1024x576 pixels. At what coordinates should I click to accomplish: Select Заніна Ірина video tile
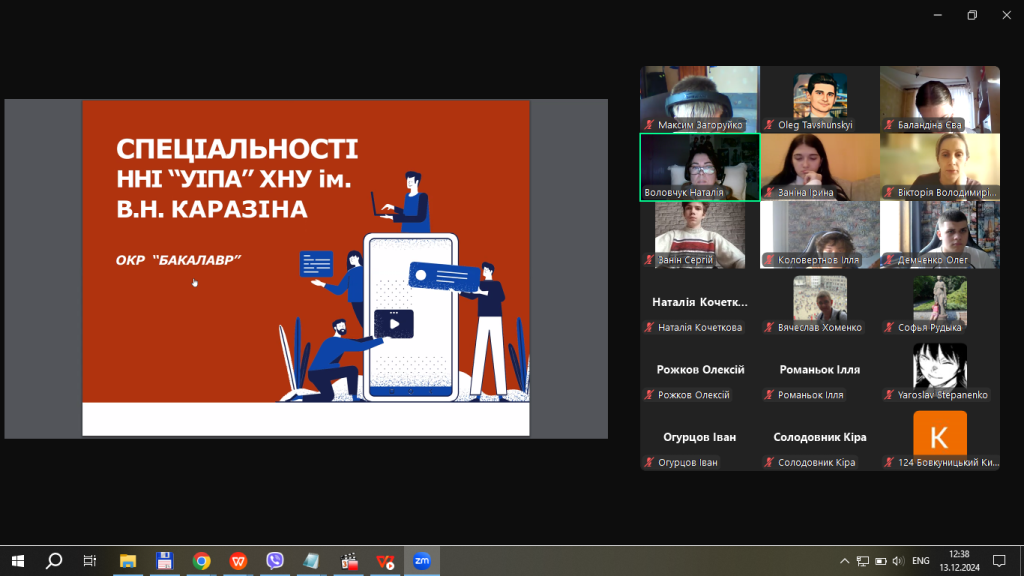point(820,167)
